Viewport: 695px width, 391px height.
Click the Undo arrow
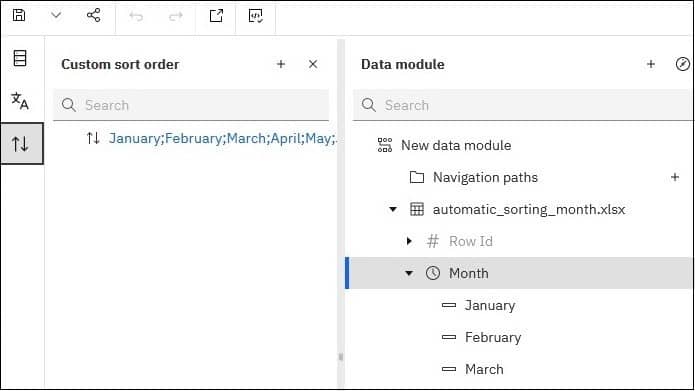click(x=136, y=16)
